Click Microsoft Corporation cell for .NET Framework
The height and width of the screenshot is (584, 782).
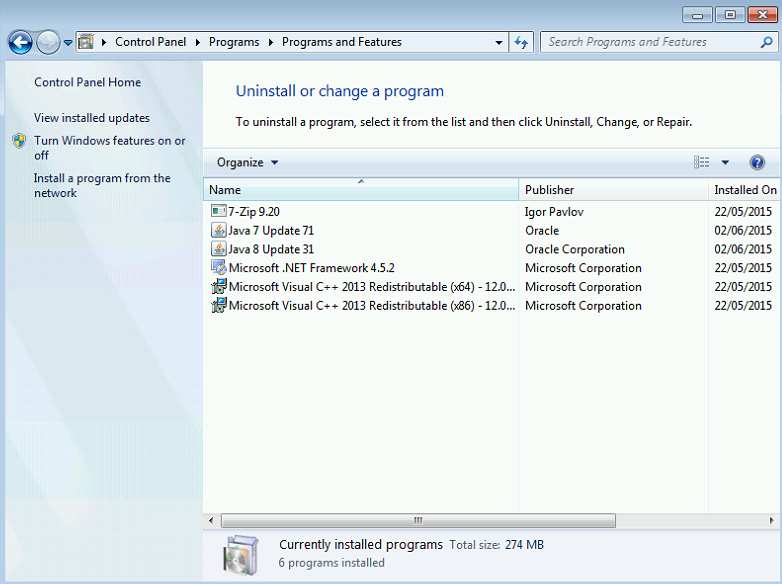(583, 268)
